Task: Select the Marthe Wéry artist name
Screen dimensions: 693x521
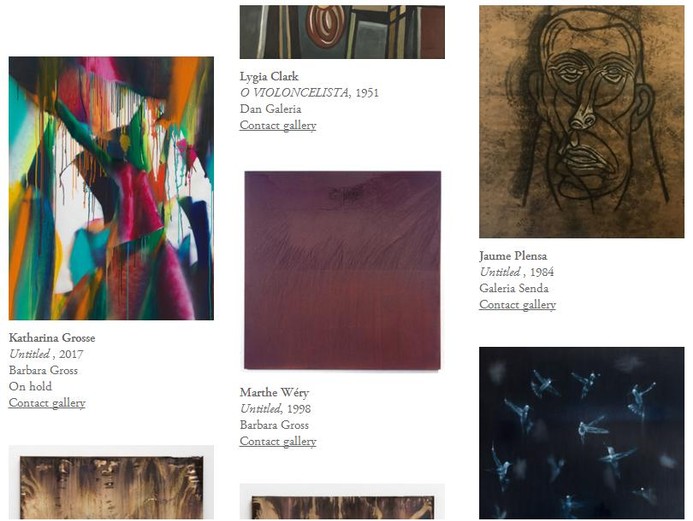Action: [x=274, y=392]
